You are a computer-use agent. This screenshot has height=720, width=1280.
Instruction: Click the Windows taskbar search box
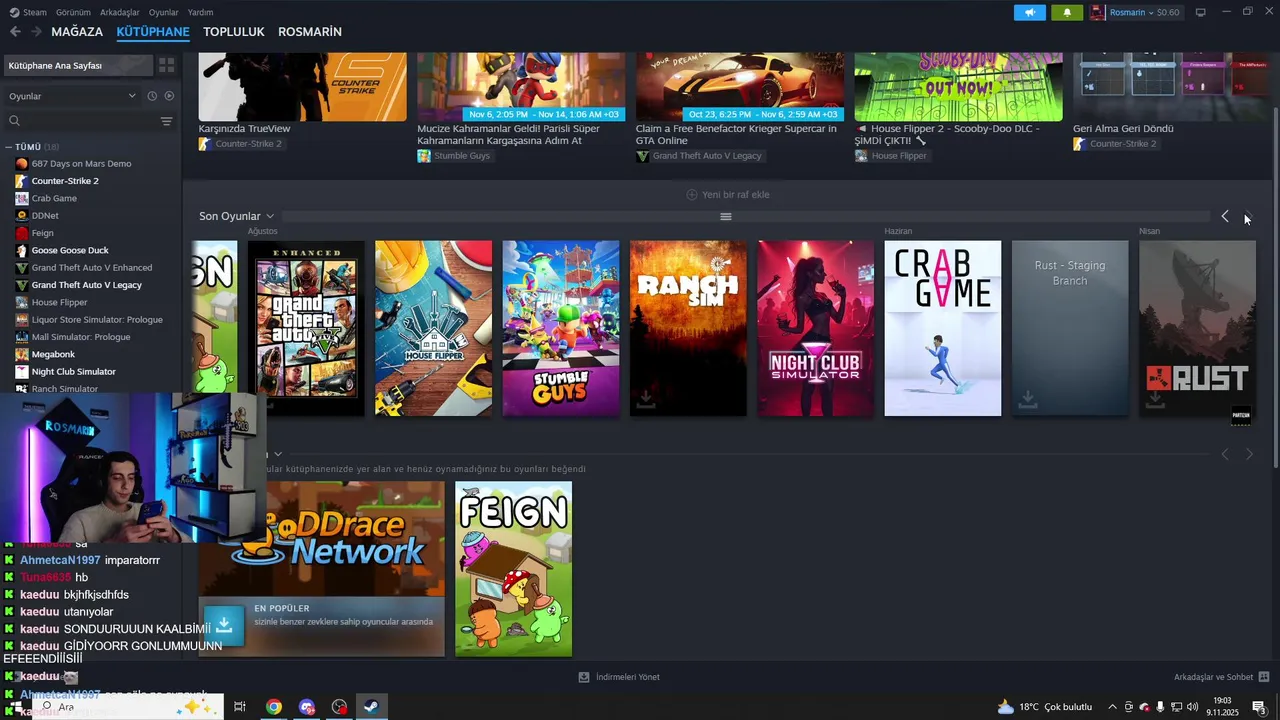tap(127, 707)
